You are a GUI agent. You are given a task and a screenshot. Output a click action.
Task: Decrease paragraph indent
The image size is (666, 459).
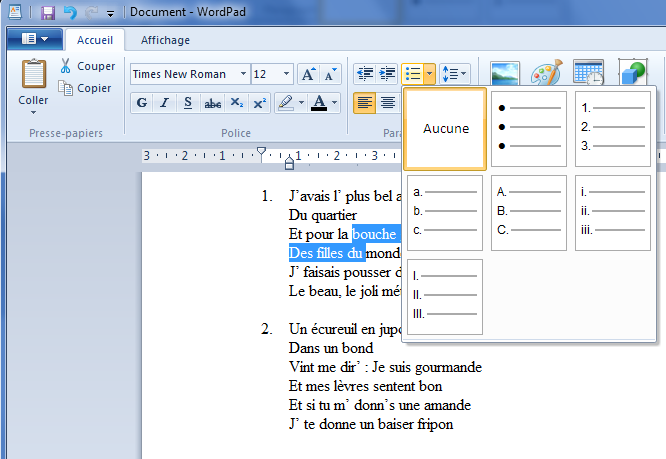[363, 74]
